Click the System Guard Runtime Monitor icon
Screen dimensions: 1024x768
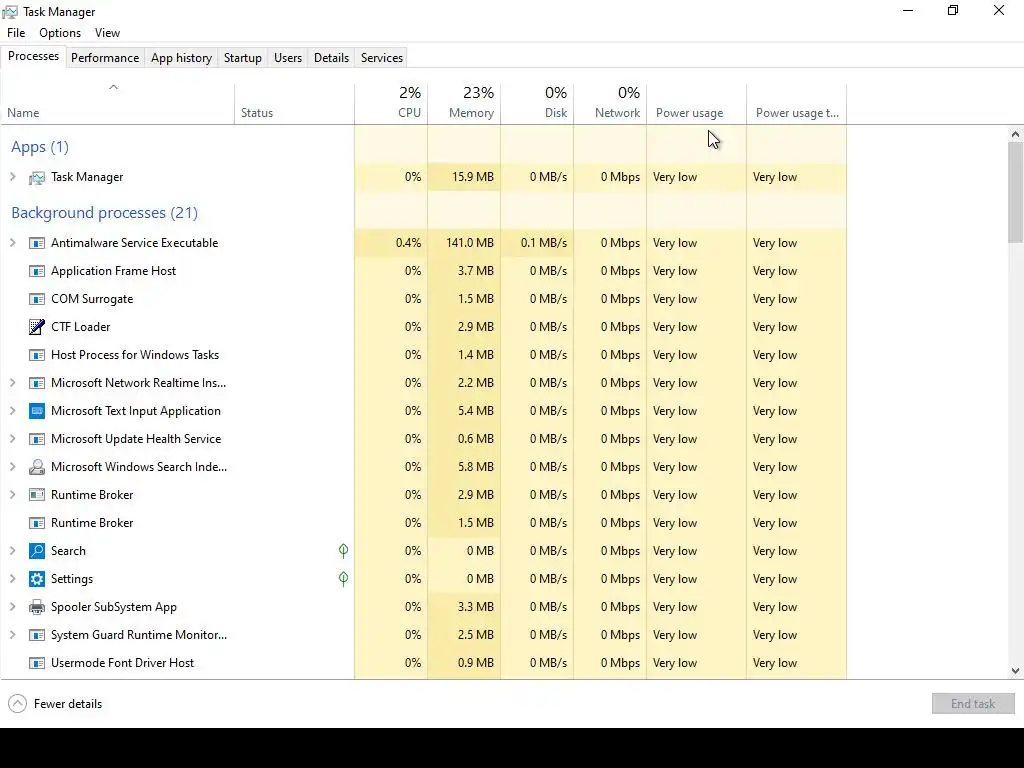(x=37, y=635)
